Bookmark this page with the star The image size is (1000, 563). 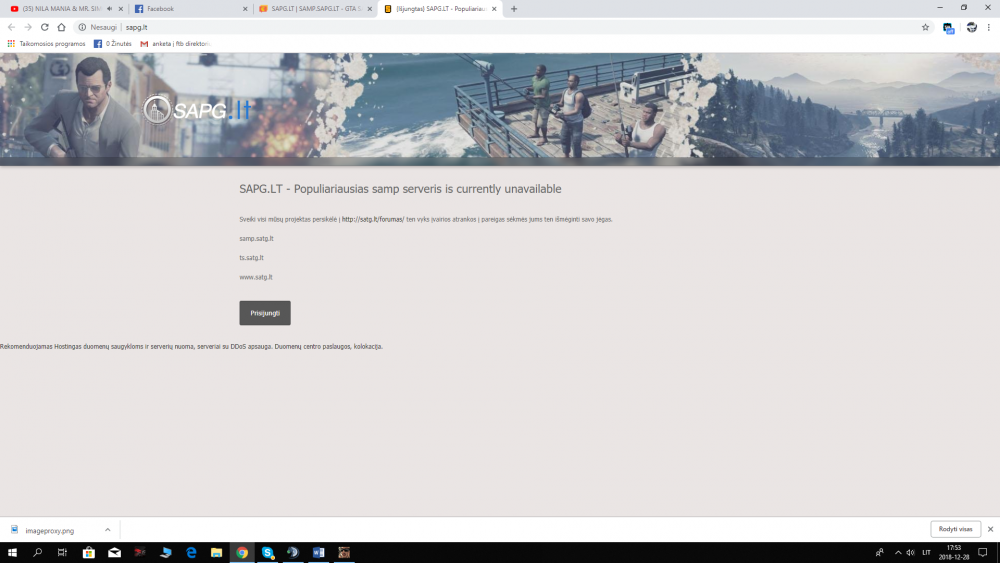(x=925, y=27)
